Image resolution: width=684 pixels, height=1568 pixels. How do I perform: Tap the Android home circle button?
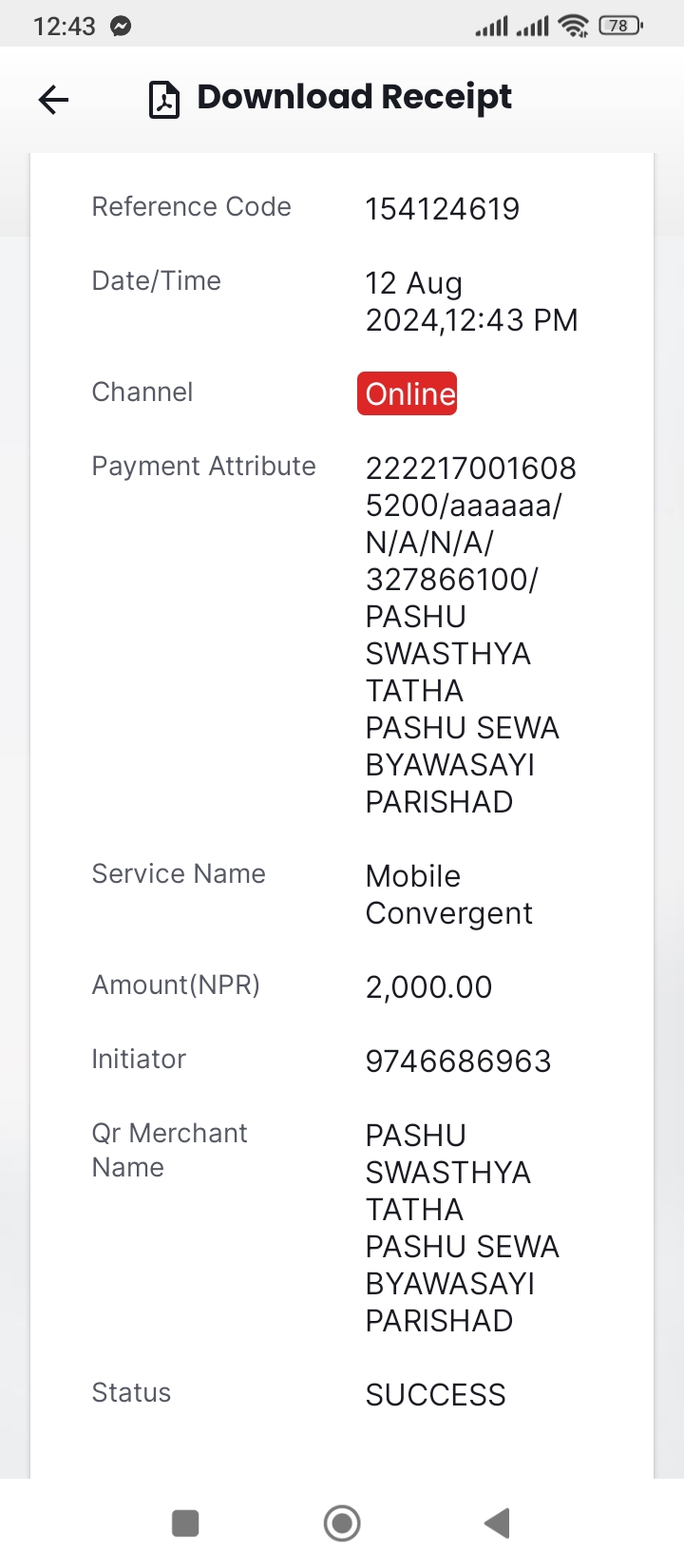coord(342,1523)
